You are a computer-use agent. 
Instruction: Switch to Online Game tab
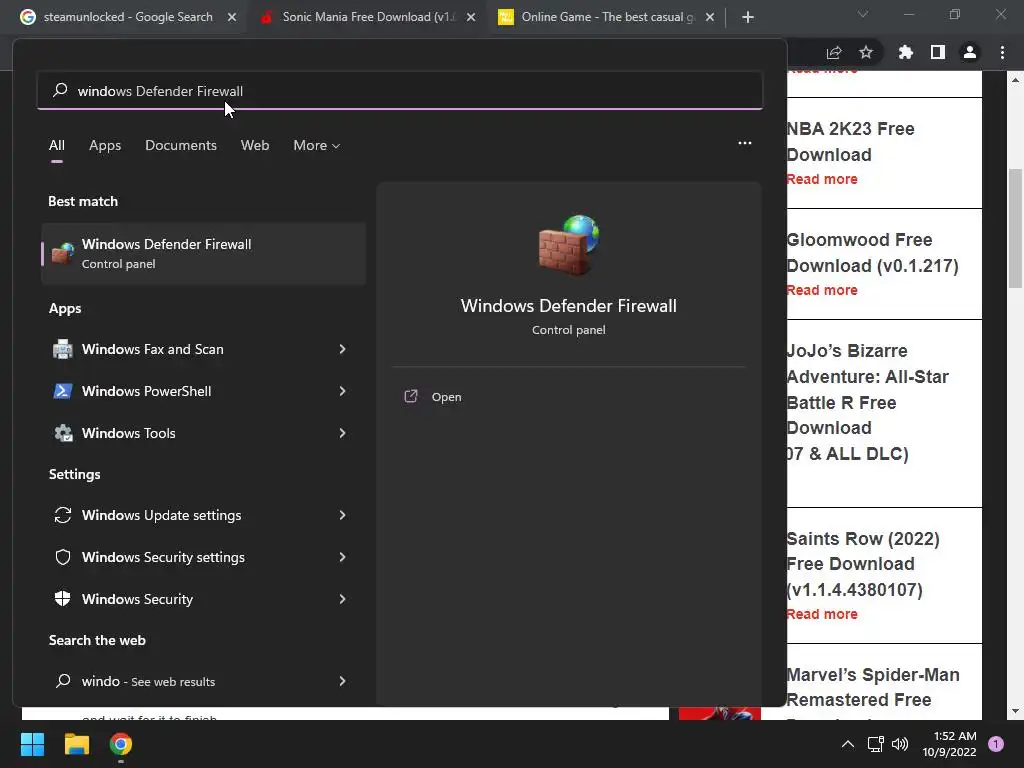[x=606, y=17]
